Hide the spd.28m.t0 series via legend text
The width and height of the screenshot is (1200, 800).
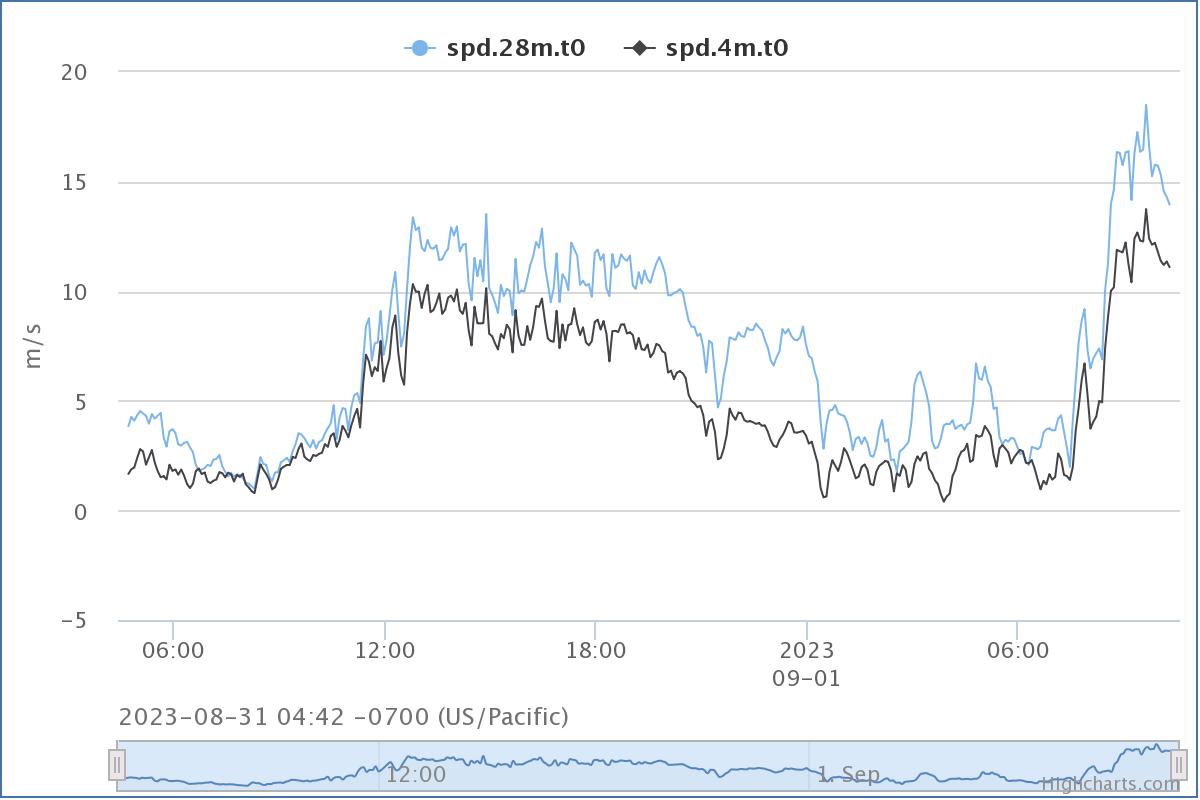(x=517, y=48)
